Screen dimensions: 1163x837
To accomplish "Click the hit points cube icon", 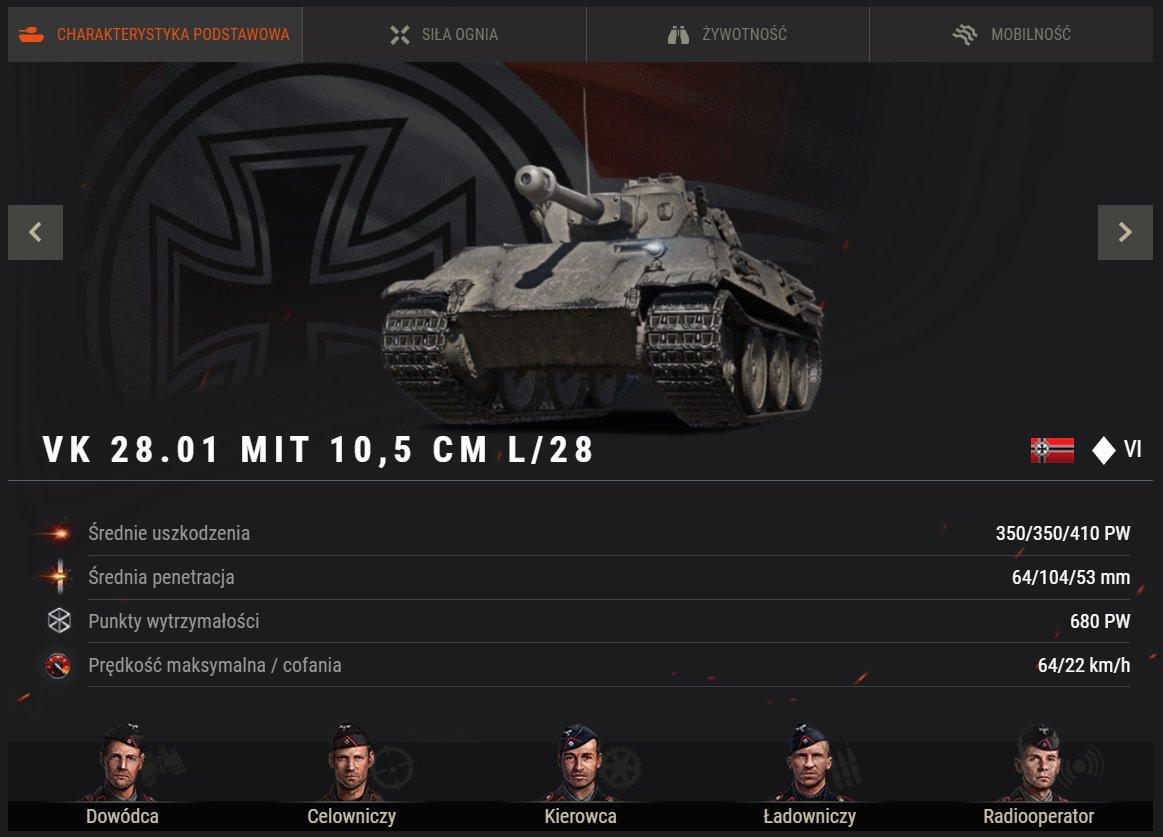I will pos(59,621).
